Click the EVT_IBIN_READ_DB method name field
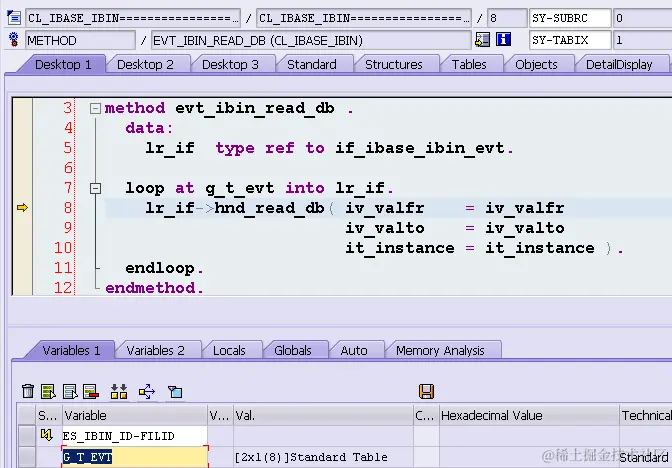The height and width of the screenshot is (468, 672). [311, 40]
